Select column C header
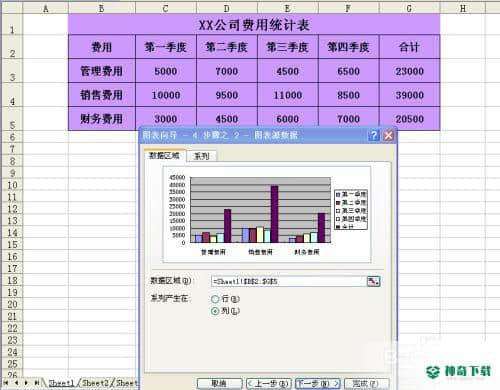The width and height of the screenshot is (500, 390). click(166, 8)
